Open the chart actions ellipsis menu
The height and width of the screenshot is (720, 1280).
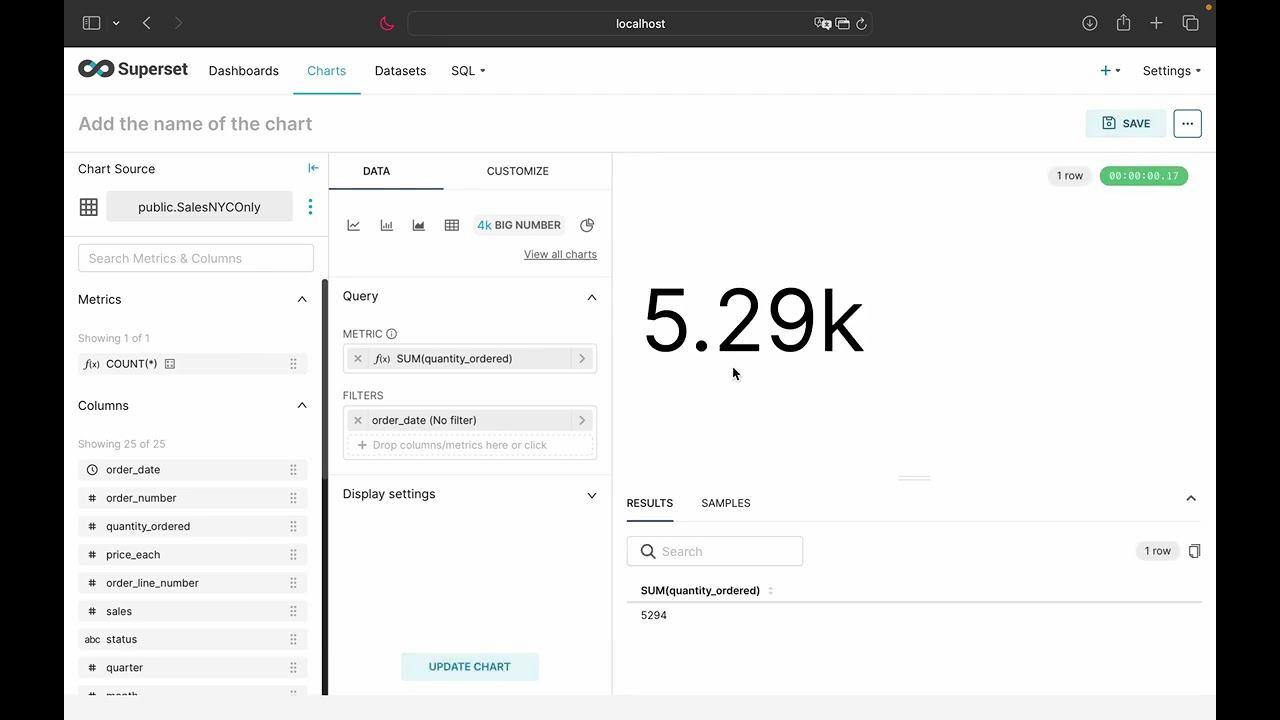point(1187,123)
